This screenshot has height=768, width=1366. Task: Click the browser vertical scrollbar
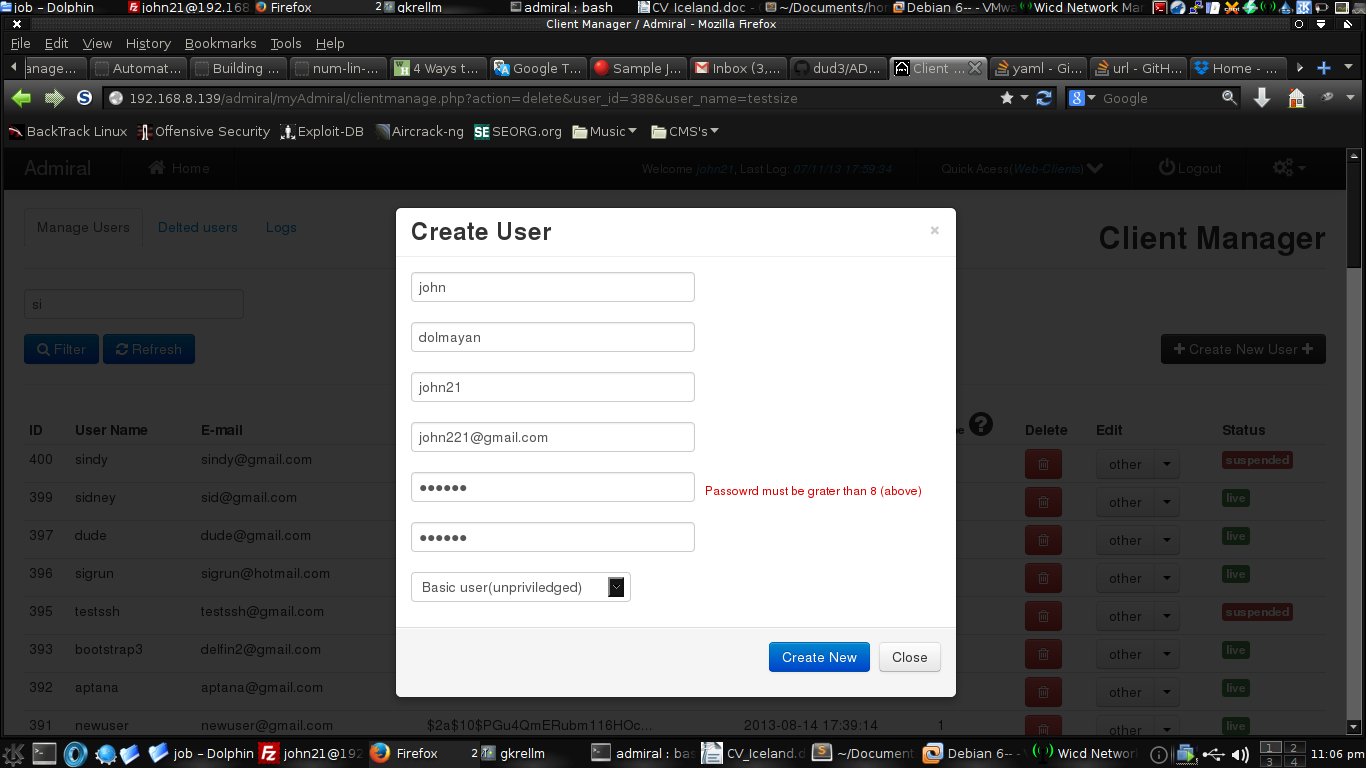click(x=1355, y=444)
